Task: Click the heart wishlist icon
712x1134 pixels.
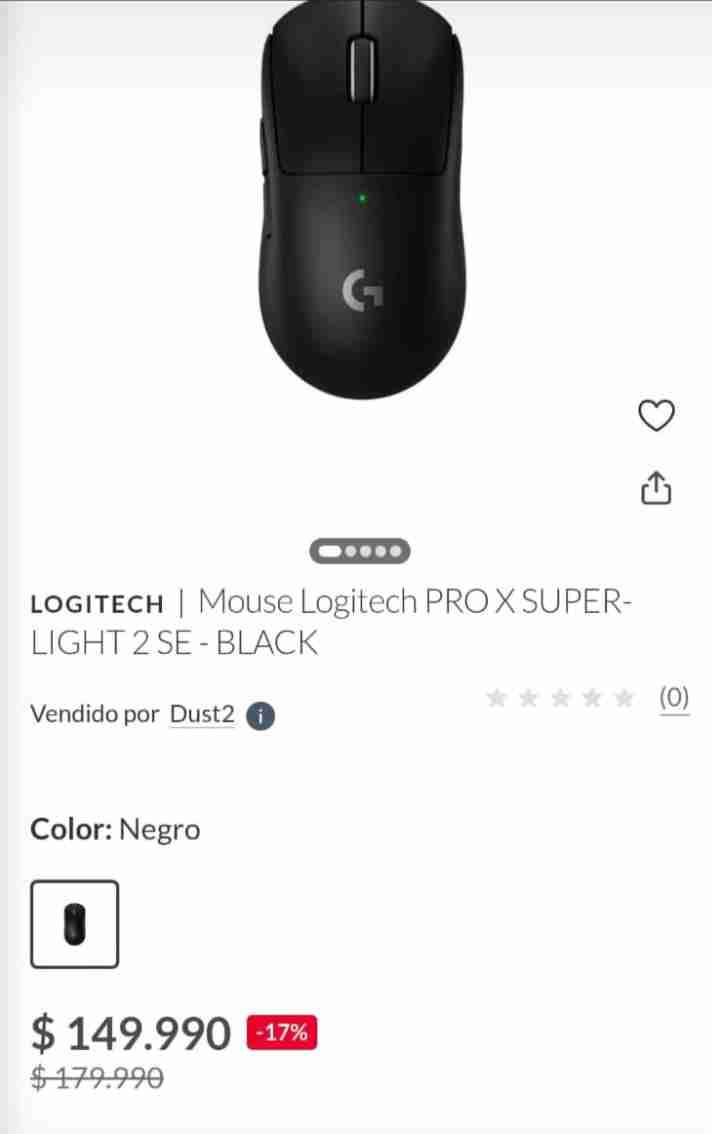Action: (x=657, y=416)
